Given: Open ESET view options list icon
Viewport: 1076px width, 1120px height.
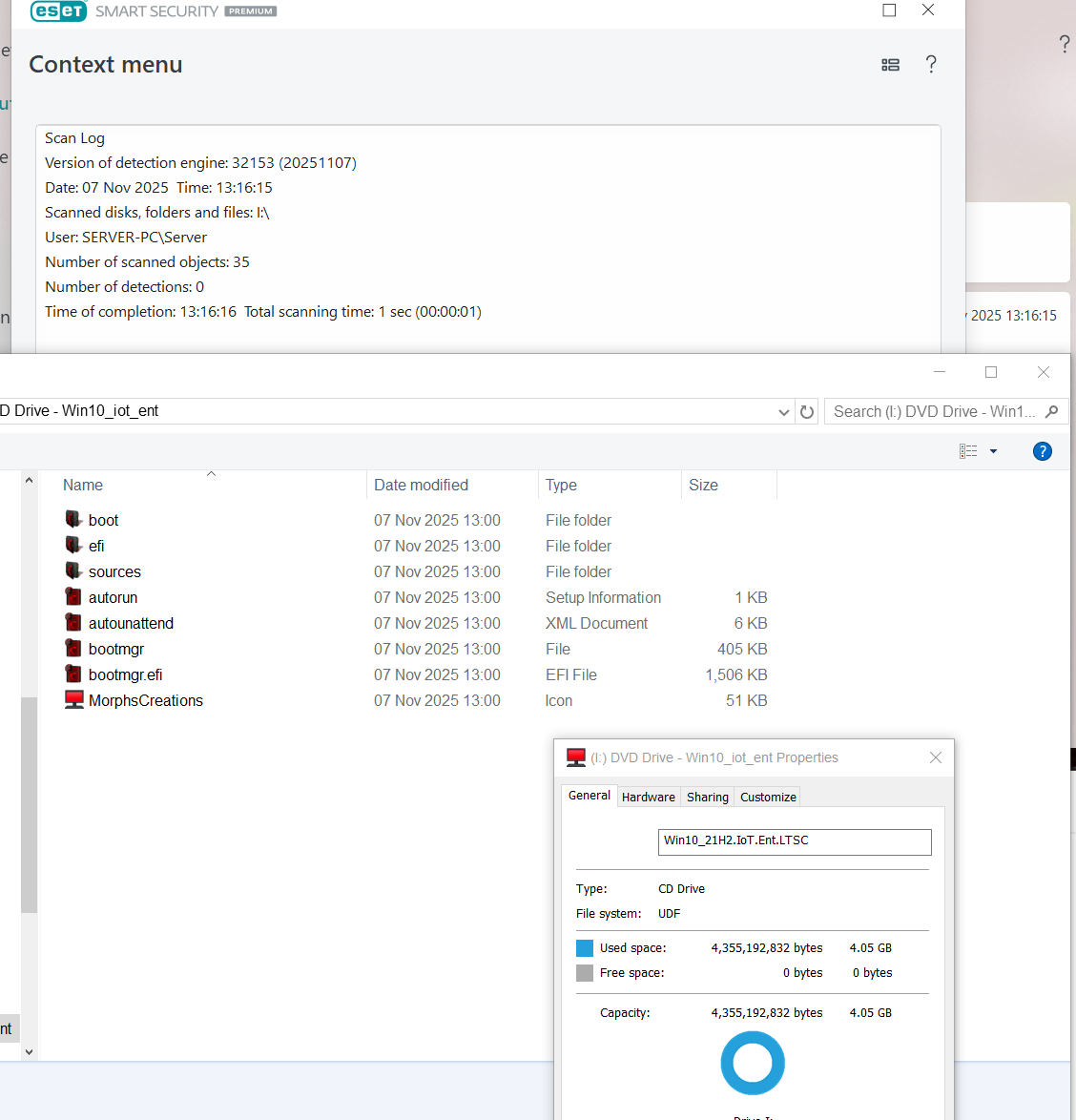Looking at the screenshot, I should (890, 65).
